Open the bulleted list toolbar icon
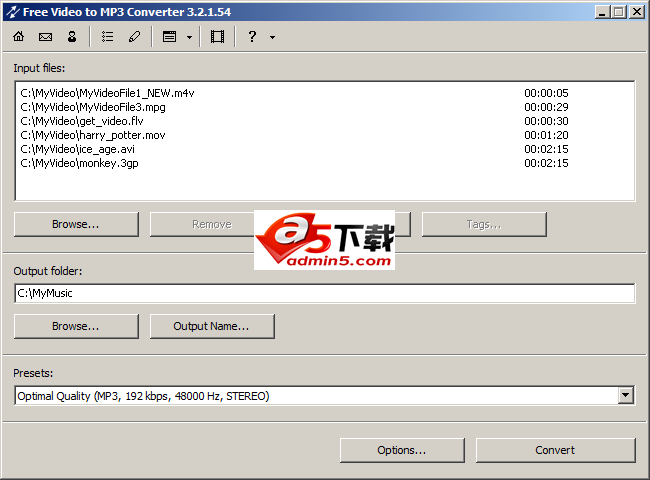Viewport: 650px width, 480px height. (107, 37)
